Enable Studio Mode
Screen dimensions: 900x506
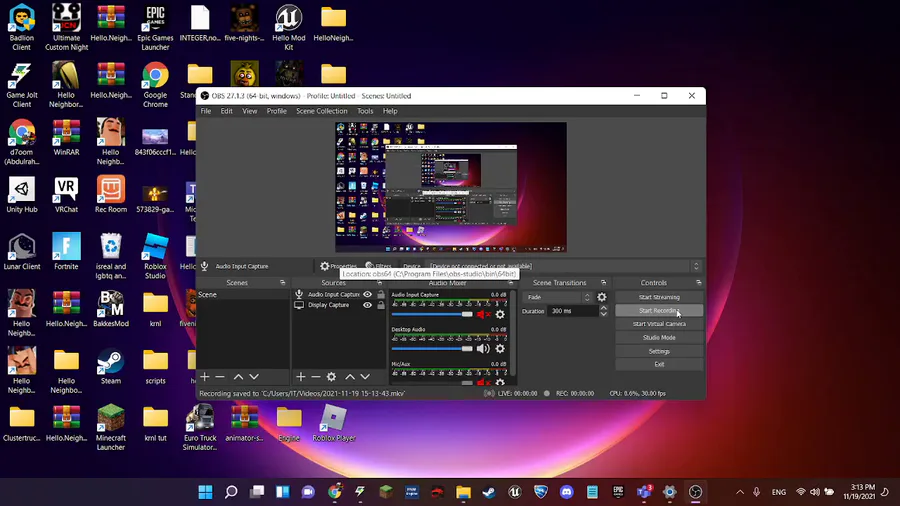[659, 338]
